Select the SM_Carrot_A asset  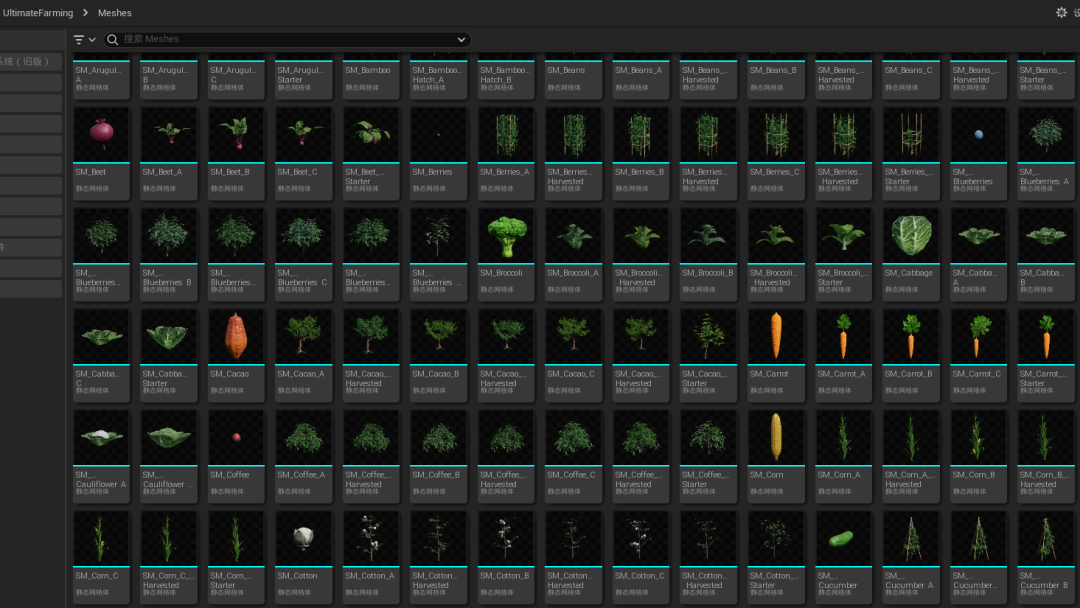[844, 355]
